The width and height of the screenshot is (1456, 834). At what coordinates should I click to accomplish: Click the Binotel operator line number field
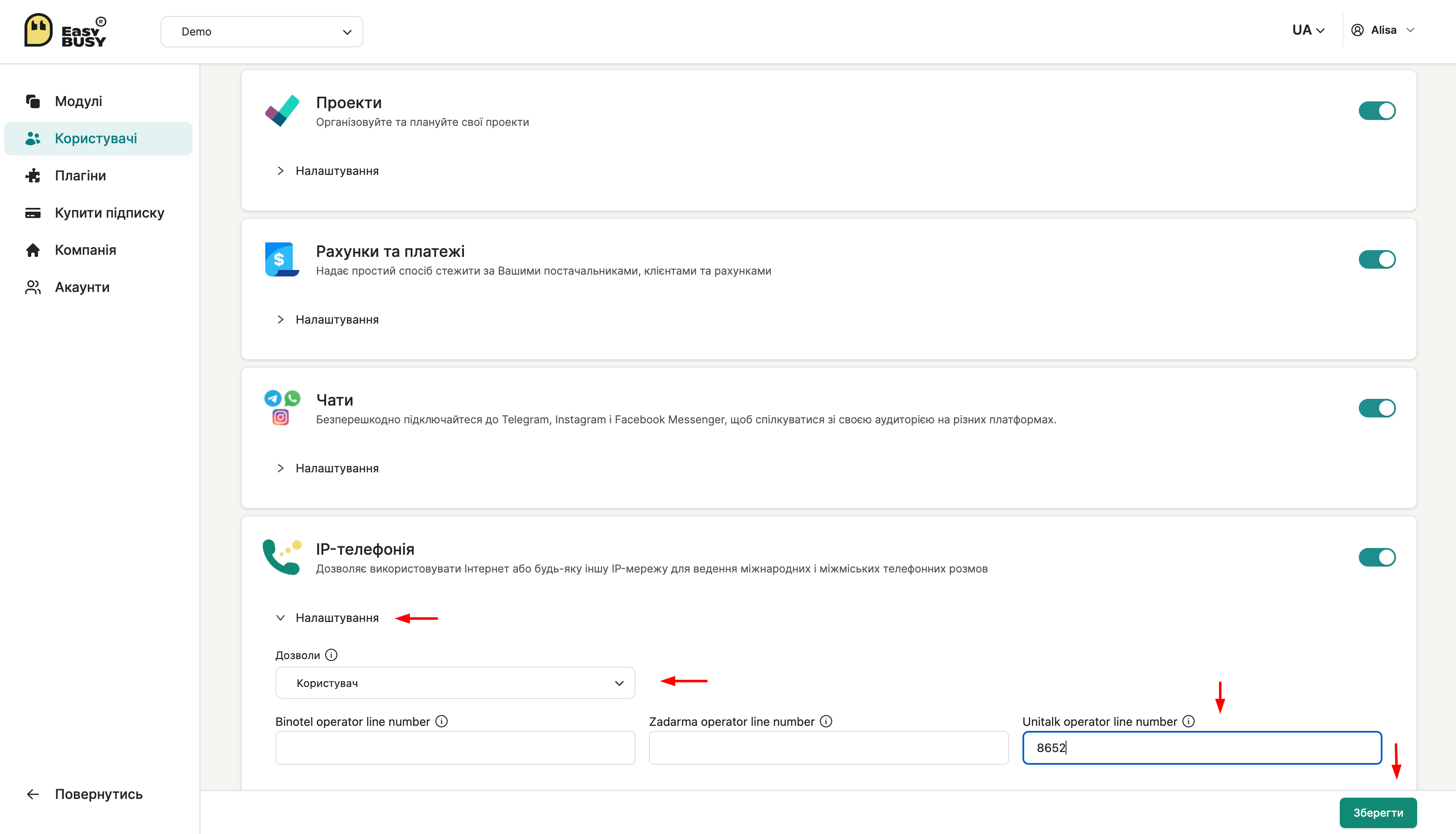point(455,747)
